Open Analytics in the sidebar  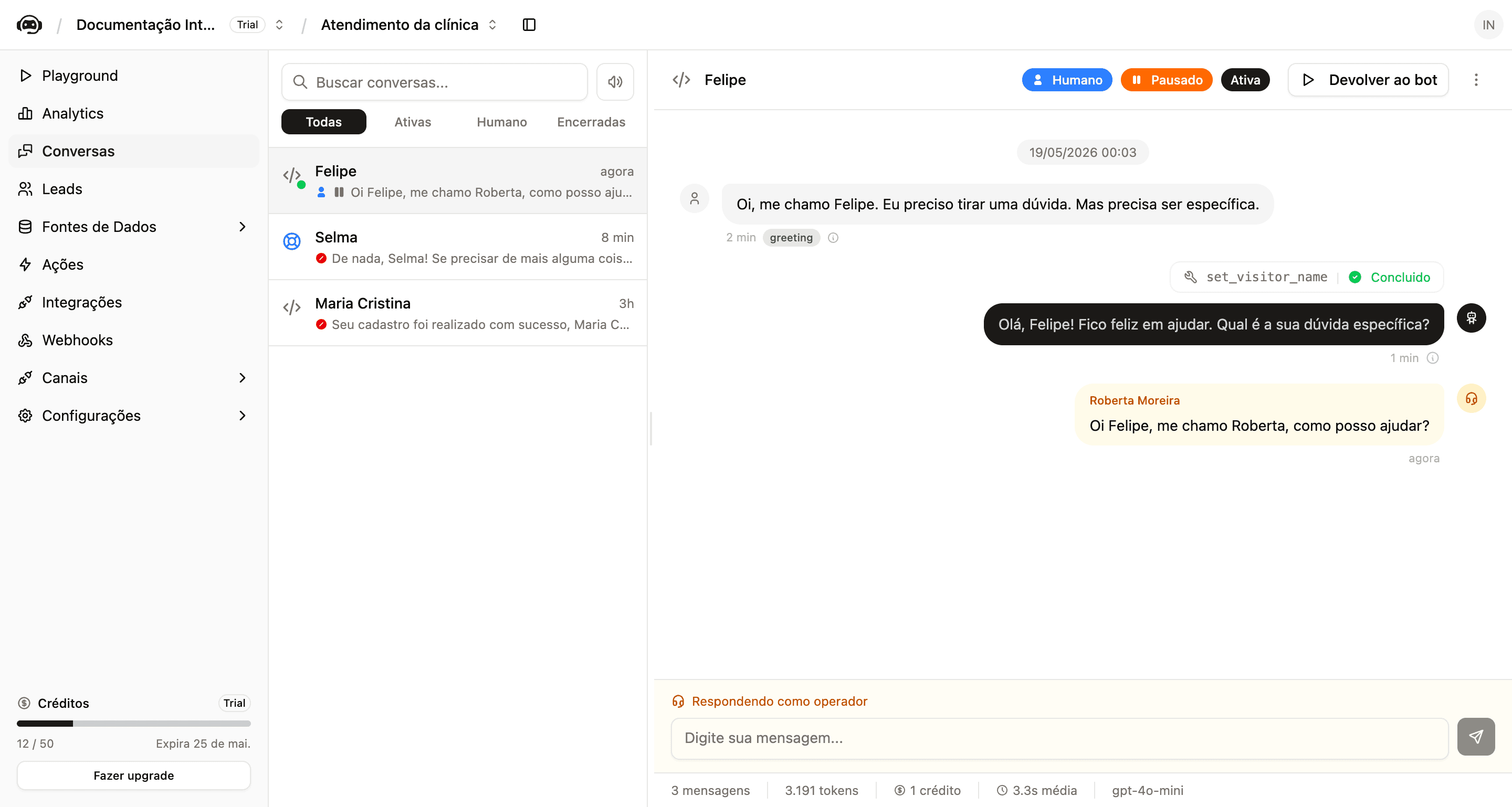click(x=134, y=113)
